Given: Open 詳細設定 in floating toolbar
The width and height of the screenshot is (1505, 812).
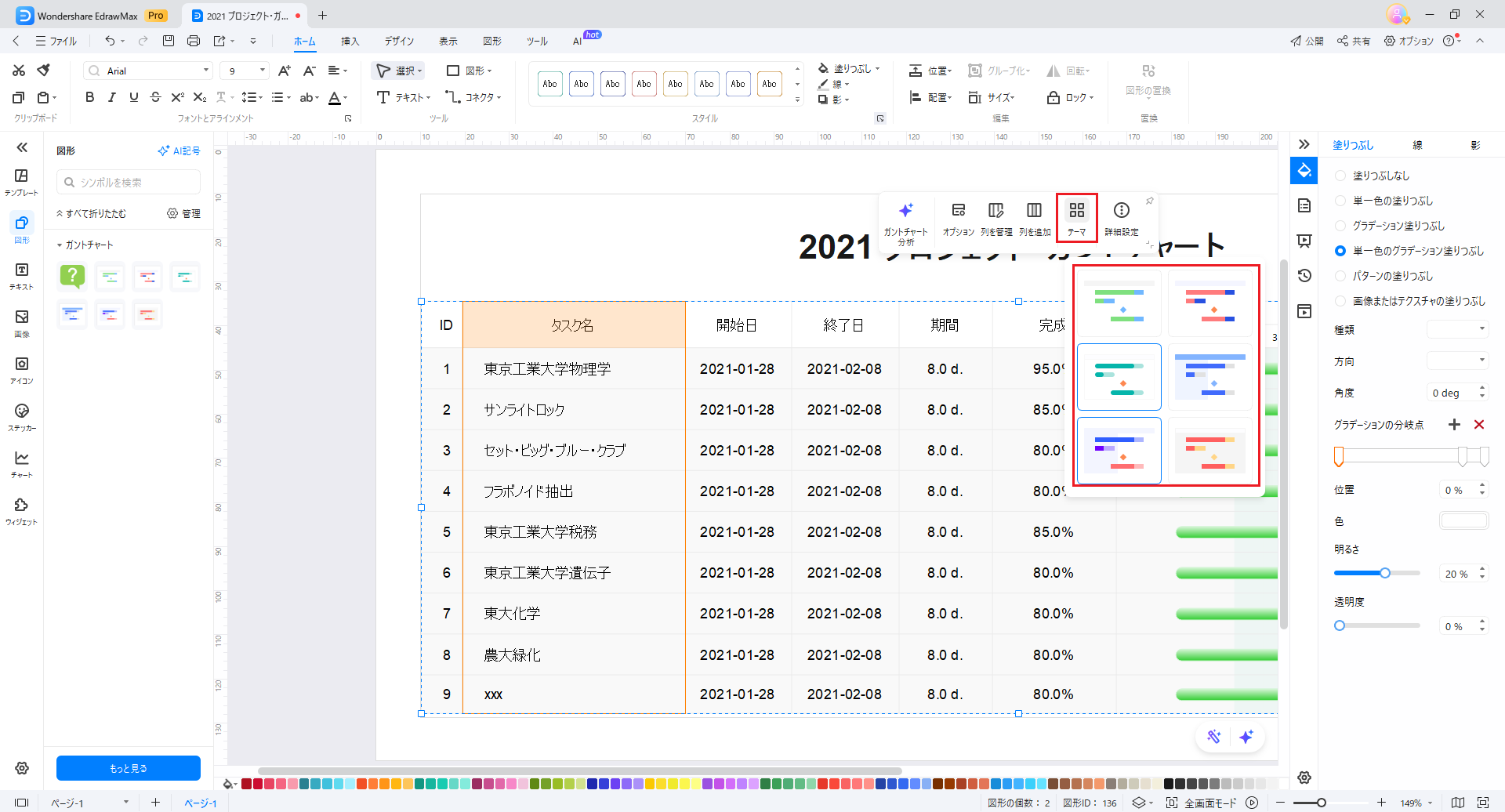Looking at the screenshot, I should point(1121,218).
